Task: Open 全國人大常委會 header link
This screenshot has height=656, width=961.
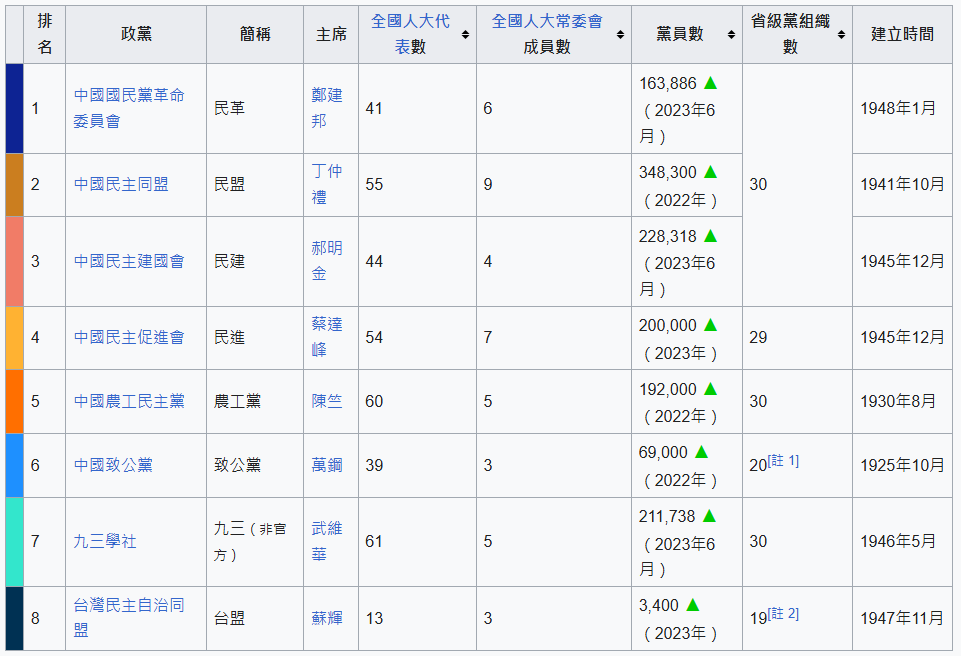Action: pyautogui.click(x=547, y=21)
